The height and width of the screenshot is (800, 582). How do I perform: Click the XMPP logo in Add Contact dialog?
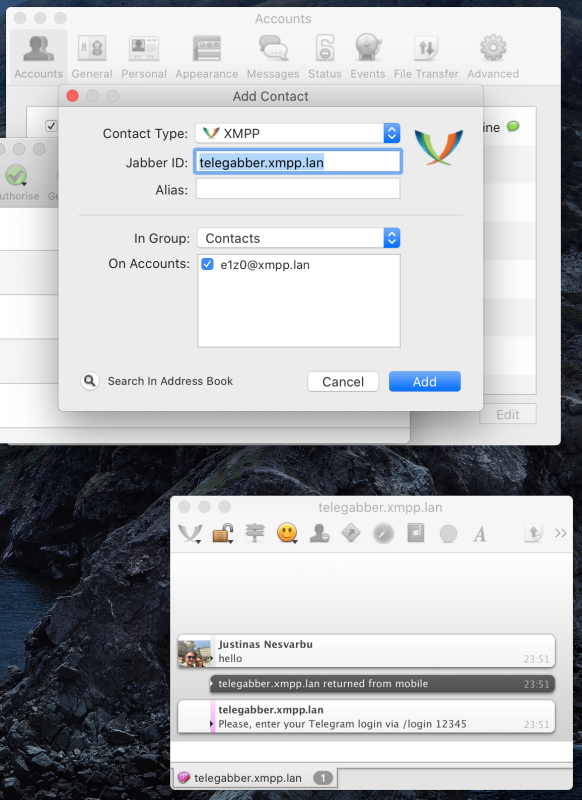coord(439,147)
